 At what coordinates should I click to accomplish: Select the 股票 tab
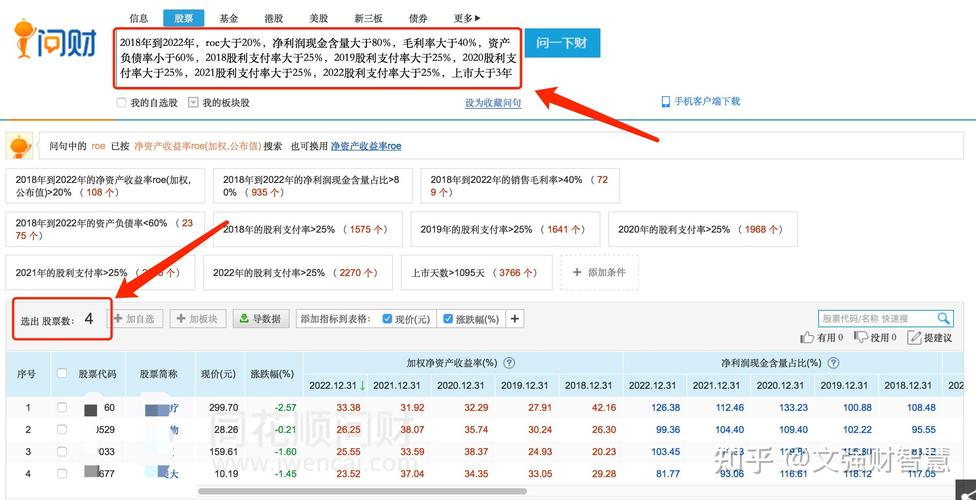coord(184,18)
